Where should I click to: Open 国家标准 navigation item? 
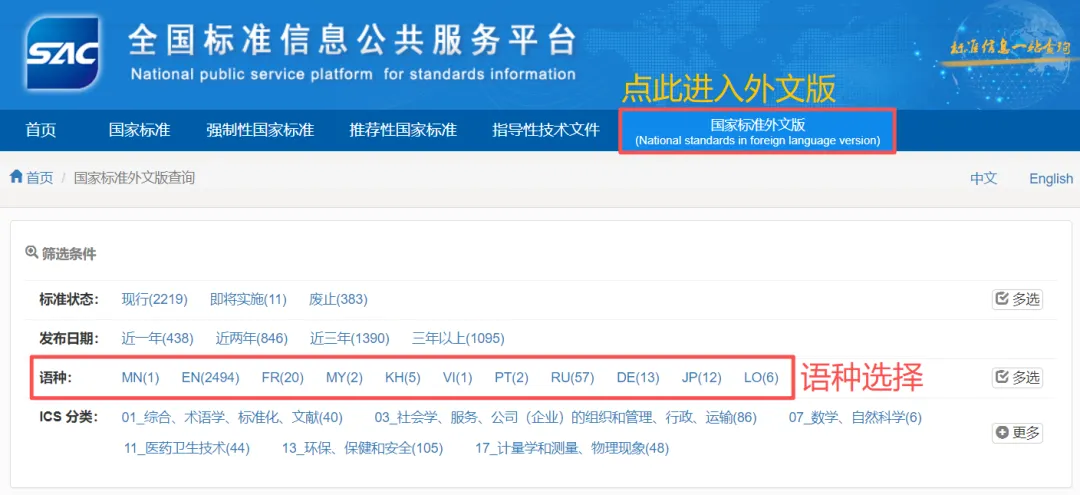(x=139, y=130)
